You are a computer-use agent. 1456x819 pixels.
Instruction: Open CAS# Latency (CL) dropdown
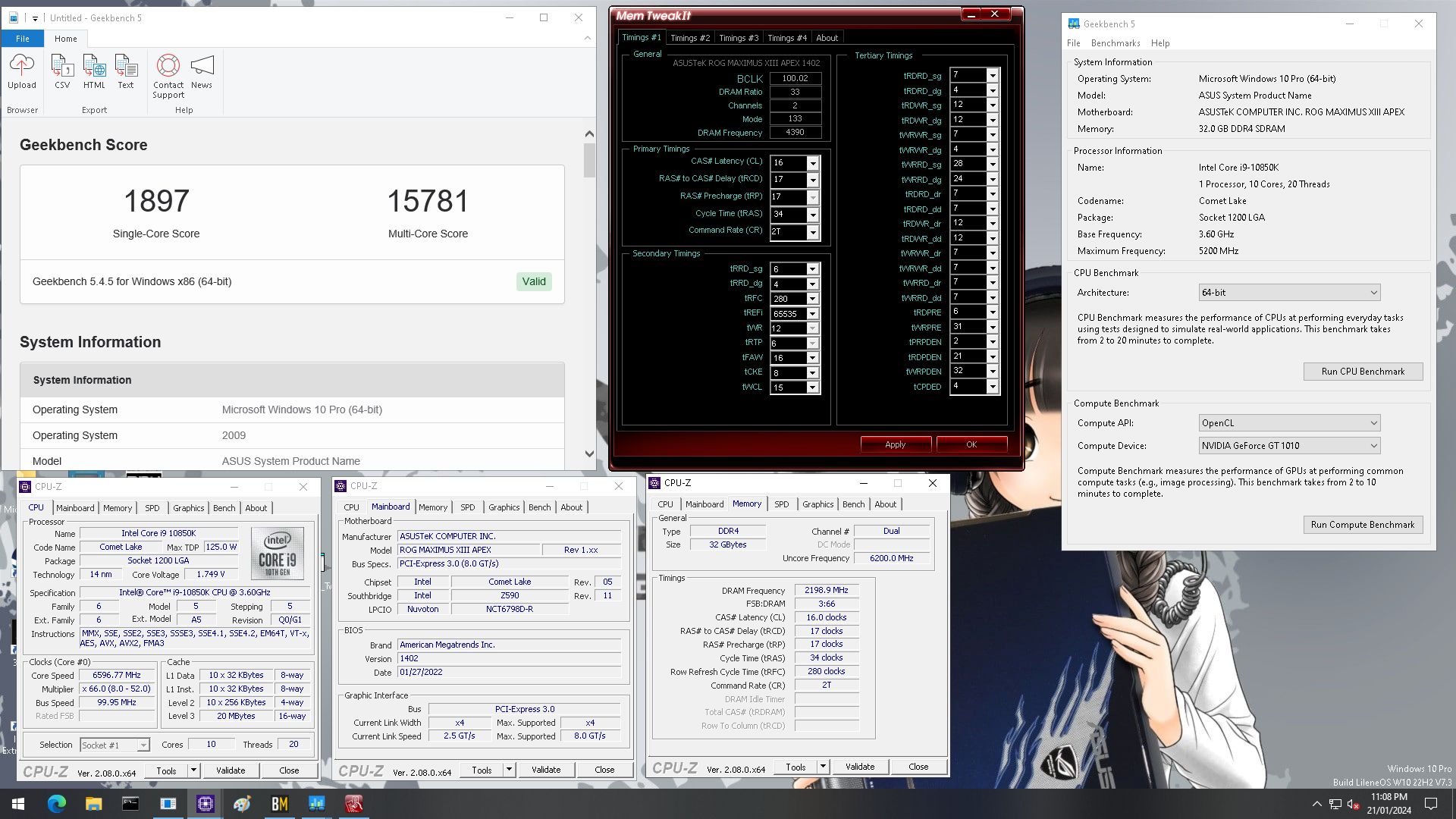813,162
